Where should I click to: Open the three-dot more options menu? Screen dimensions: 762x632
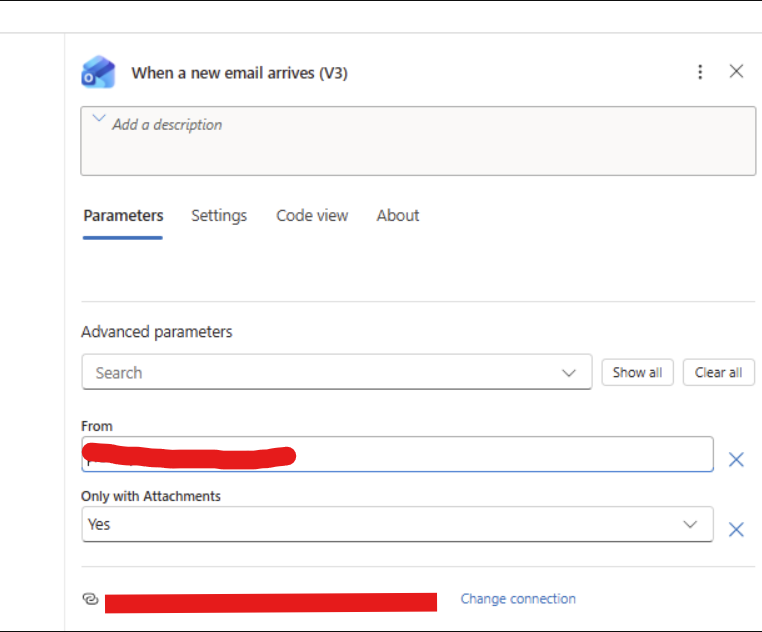[700, 72]
